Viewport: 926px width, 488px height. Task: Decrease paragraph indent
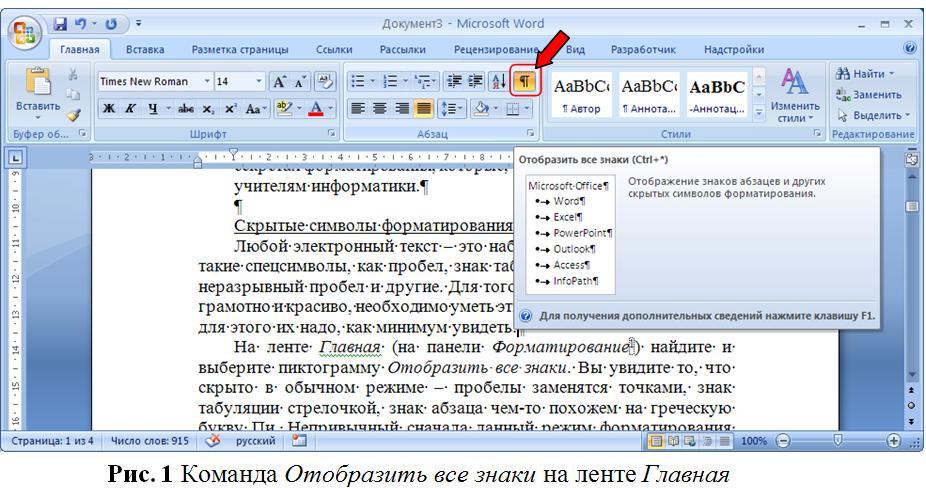tap(455, 82)
